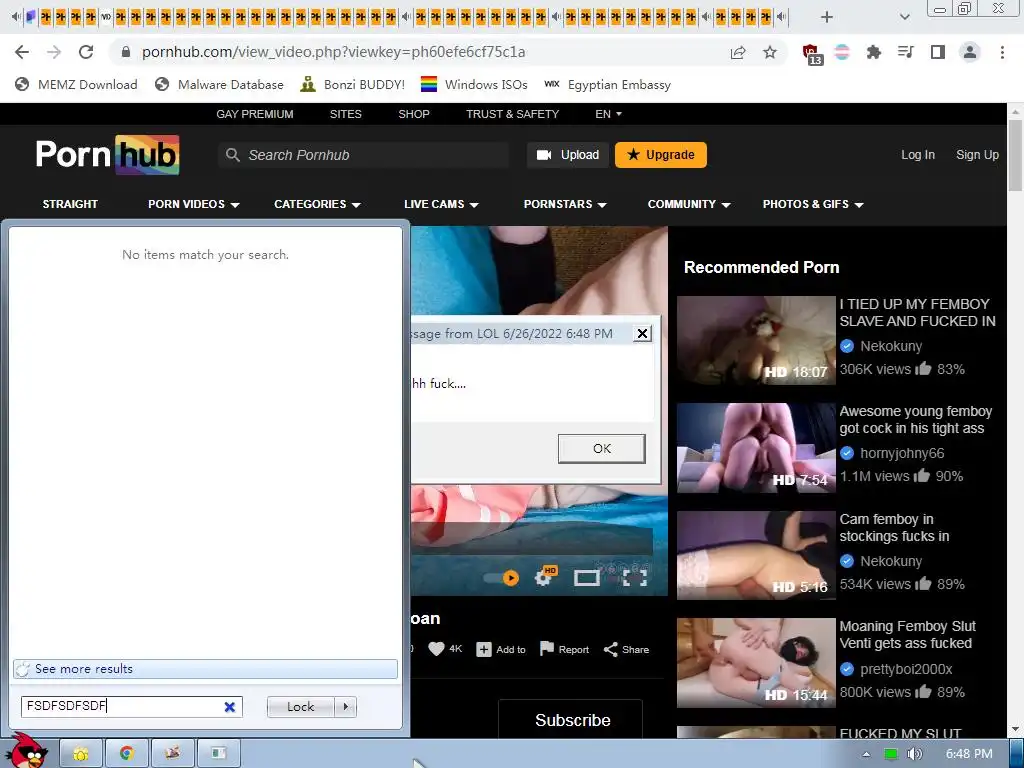Click OK in the message dialog
1024x768 pixels.
[x=601, y=449]
